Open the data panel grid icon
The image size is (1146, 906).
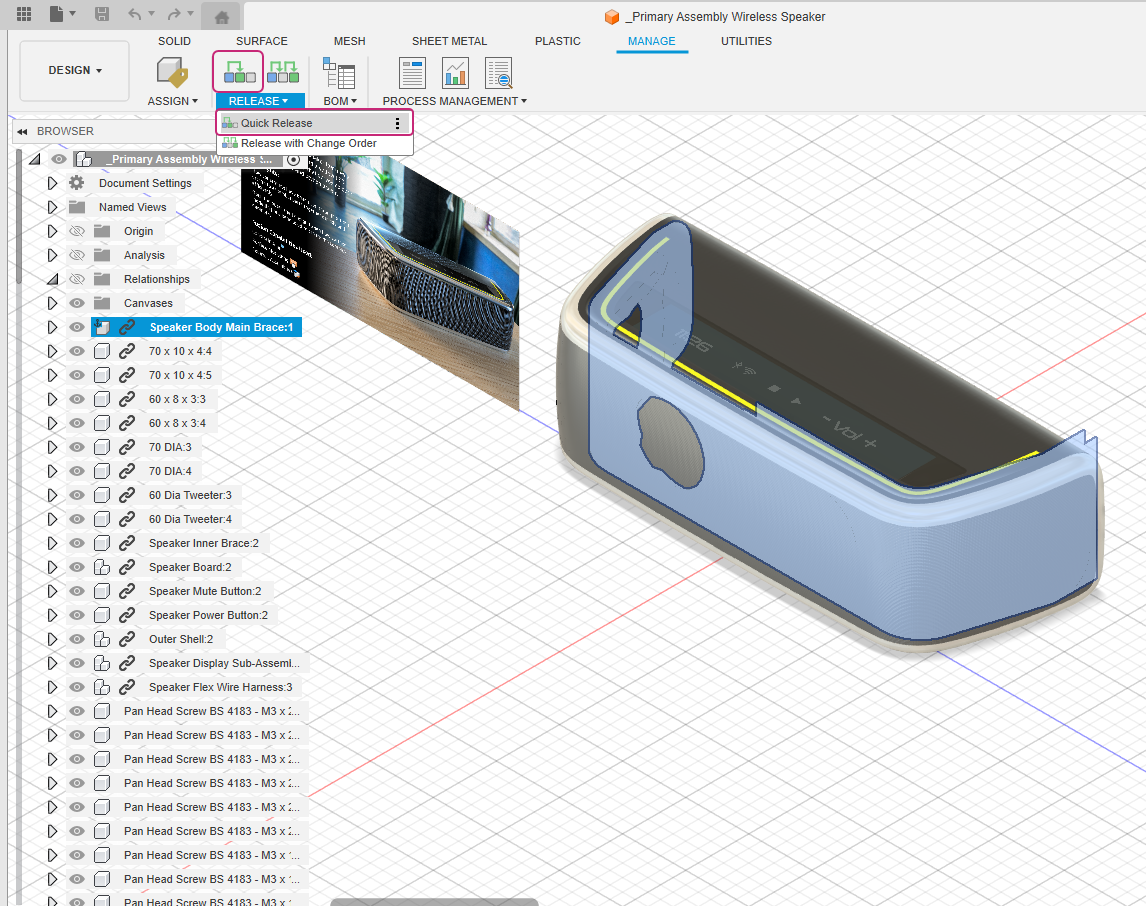[23, 13]
